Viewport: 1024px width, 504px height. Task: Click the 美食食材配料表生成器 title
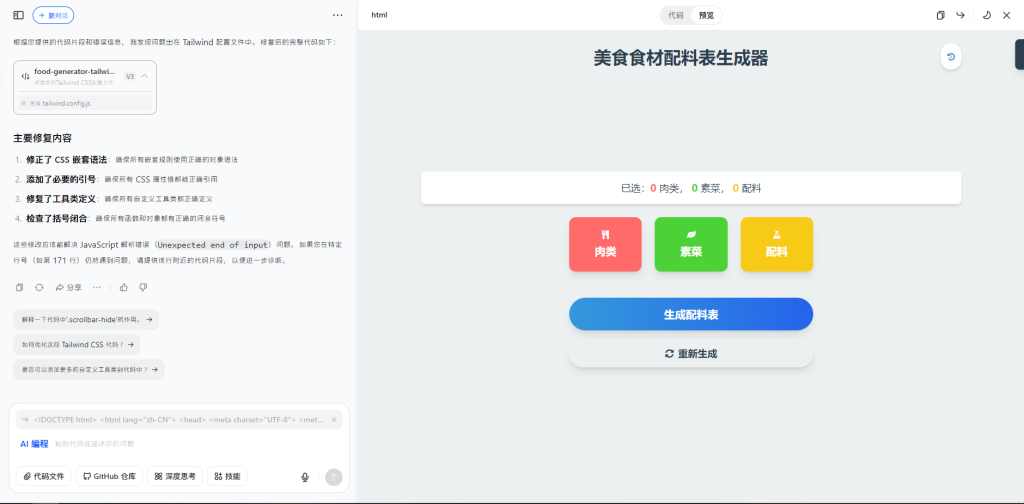pyautogui.click(x=680, y=57)
